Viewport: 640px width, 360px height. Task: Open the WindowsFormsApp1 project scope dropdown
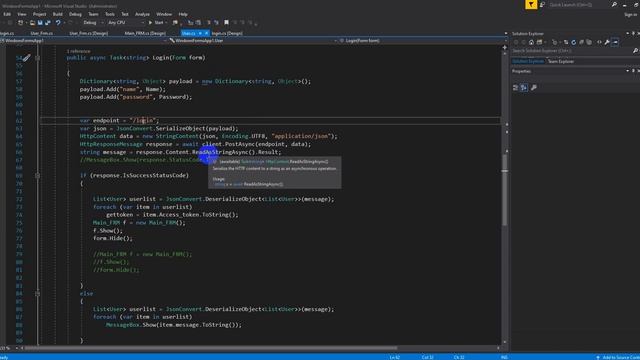coord(84,41)
